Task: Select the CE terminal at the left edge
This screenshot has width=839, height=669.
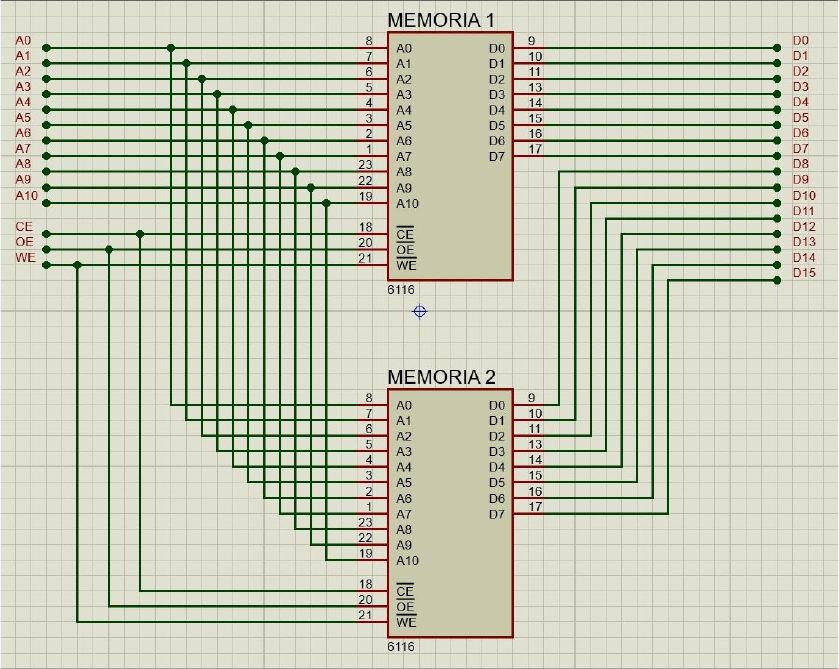Action: [x=24, y=227]
